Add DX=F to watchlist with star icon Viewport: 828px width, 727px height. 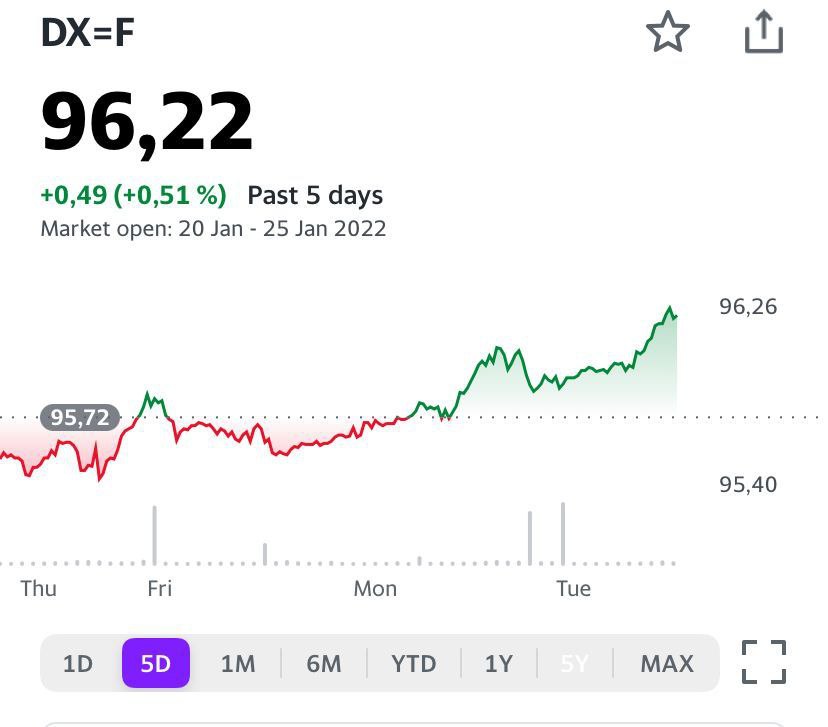pyautogui.click(x=667, y=32)
